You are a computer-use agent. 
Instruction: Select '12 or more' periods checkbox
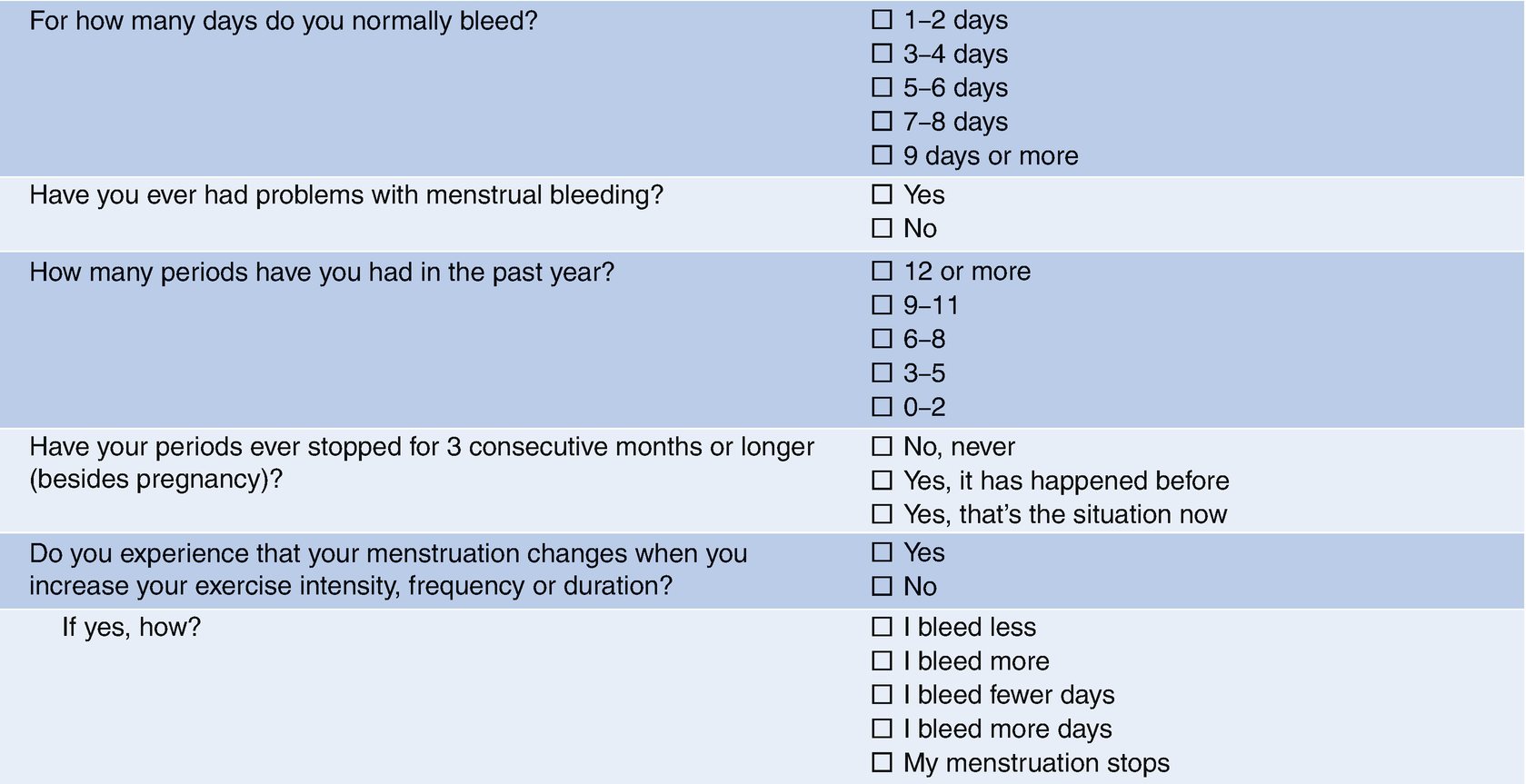tap(882, 271)
